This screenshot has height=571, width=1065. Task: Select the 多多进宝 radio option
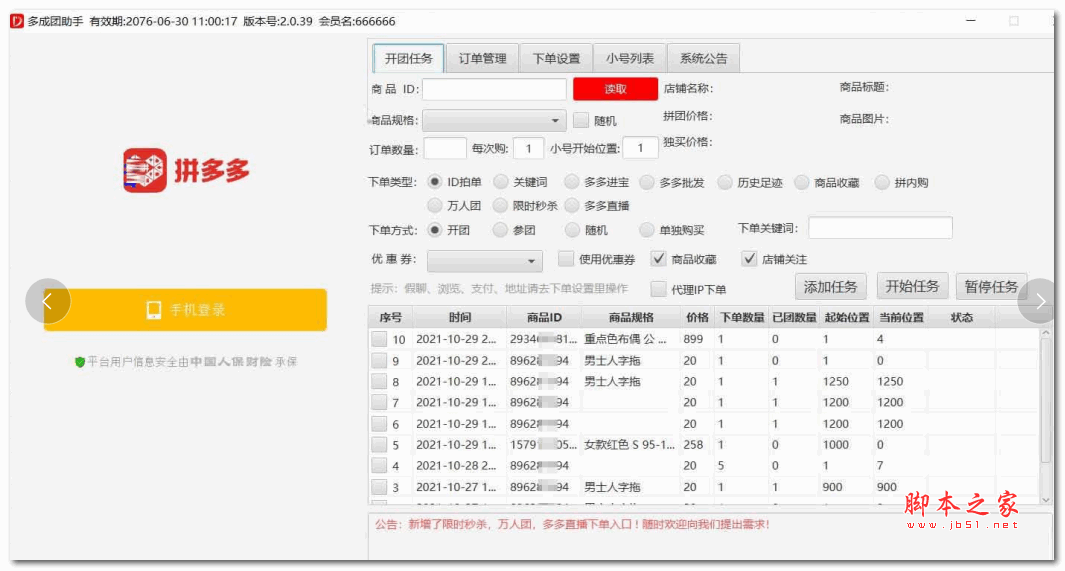572,182
